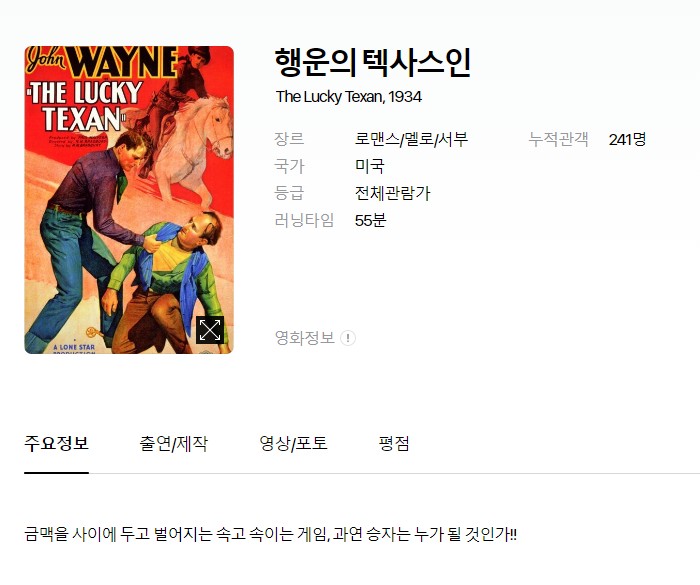
Task: Select the 영상/포토 tab
Action: pyautogui.click(x=293, y=443)
